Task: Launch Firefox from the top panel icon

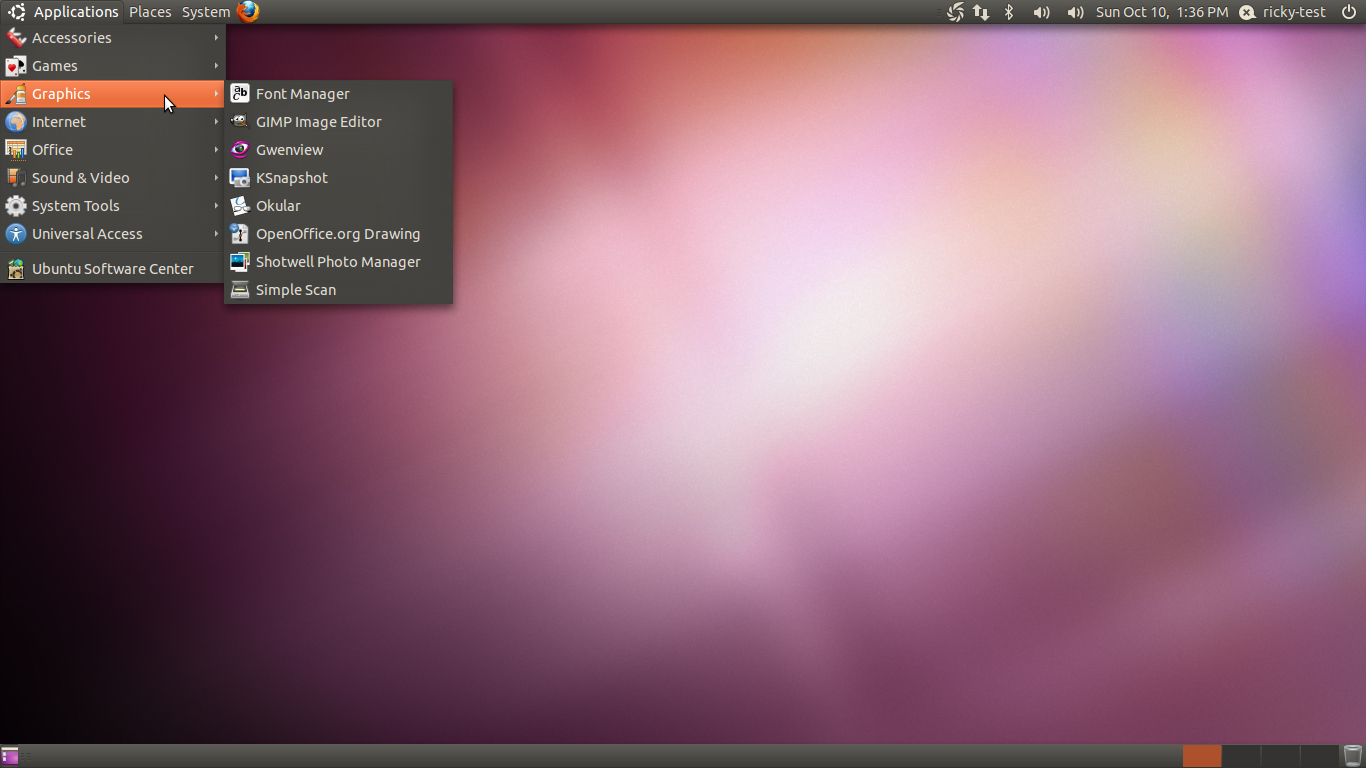Action: (248, 12)
